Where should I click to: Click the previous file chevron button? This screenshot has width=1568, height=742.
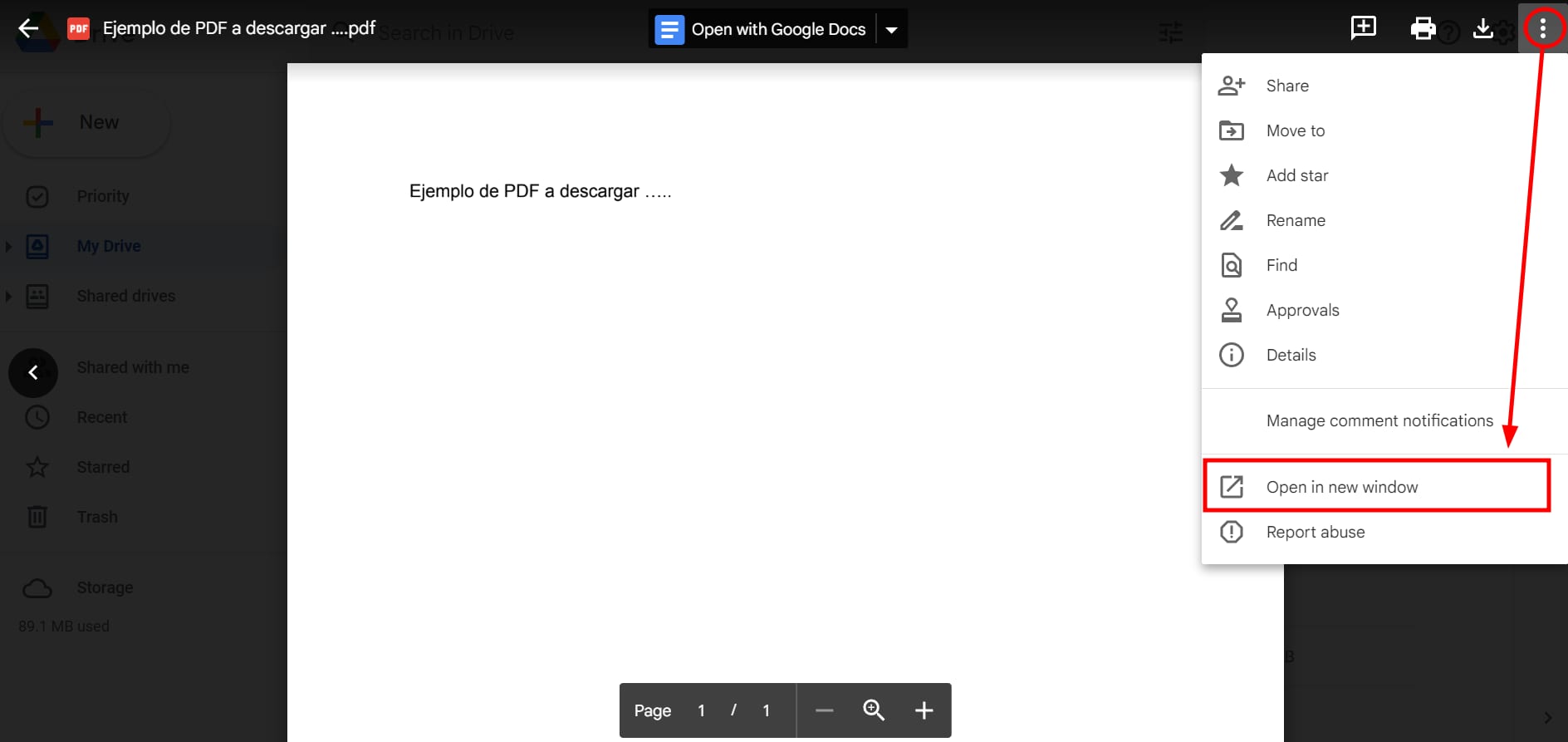tap(33, 372)
